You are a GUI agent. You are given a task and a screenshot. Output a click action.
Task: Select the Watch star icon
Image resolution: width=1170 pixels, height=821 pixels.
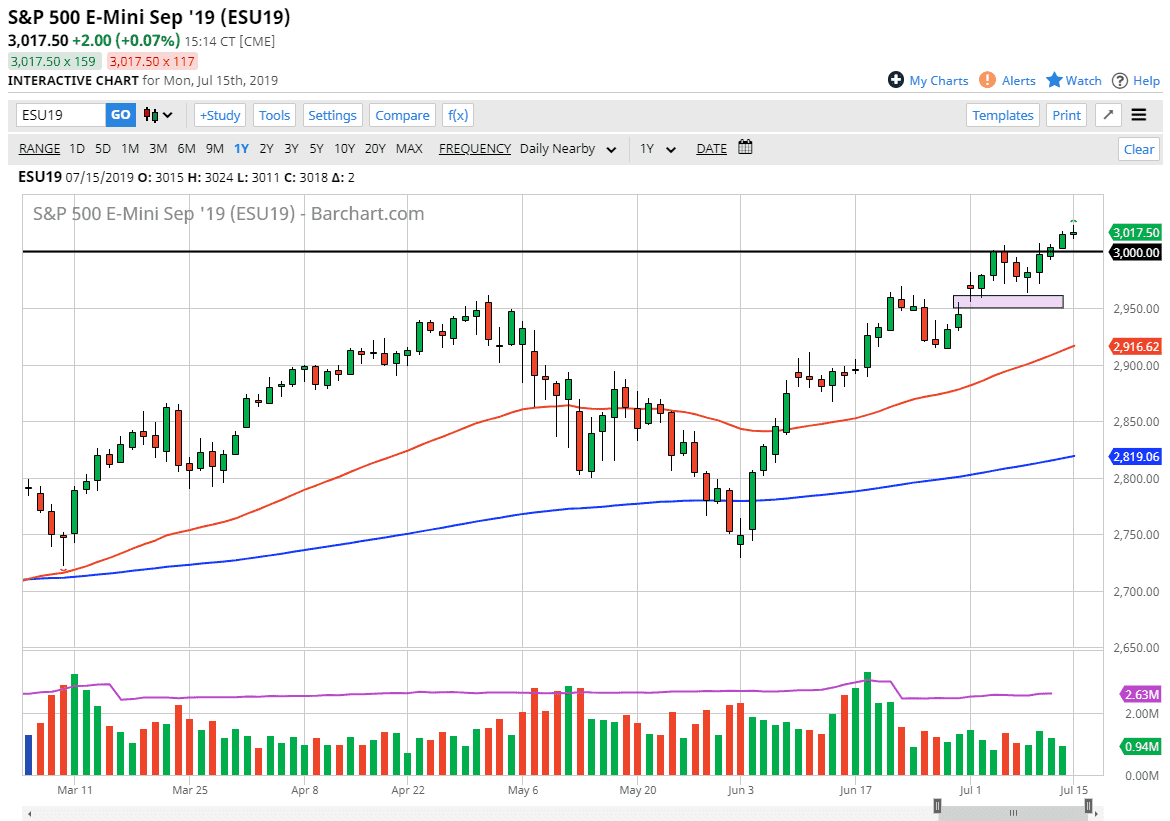[x=1056, y=80]
